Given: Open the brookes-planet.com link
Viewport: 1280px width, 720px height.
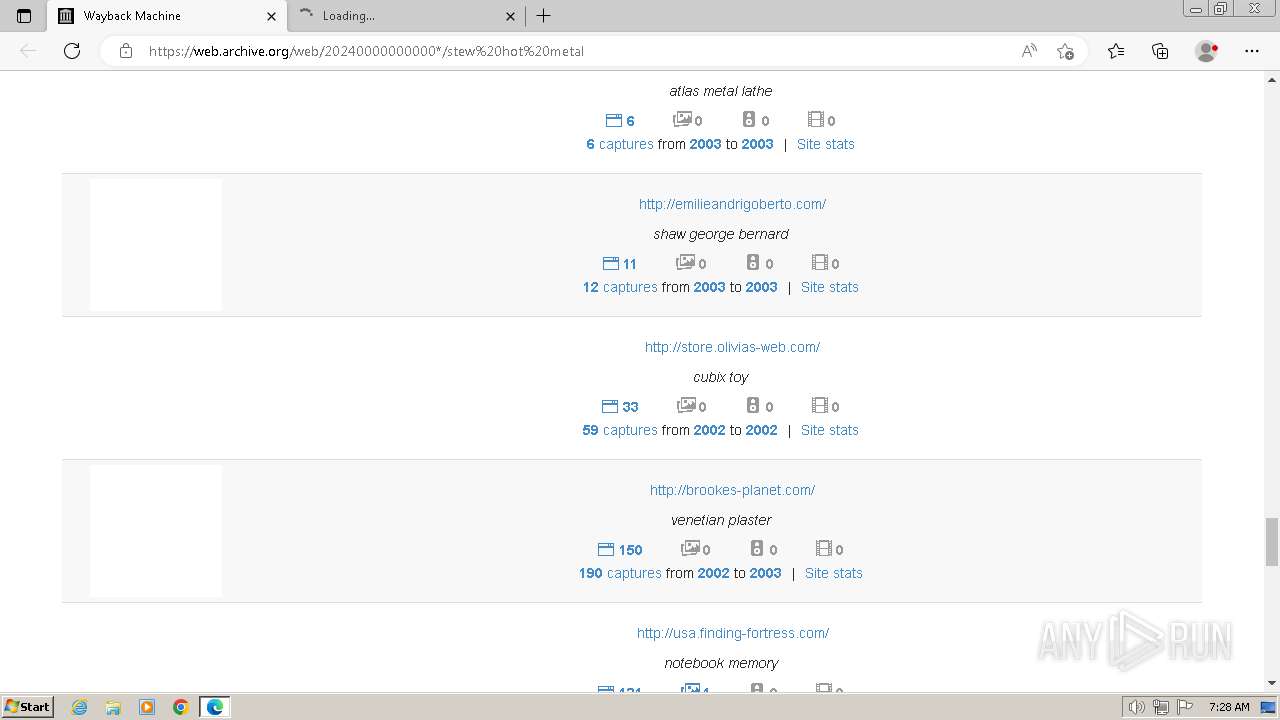Looking at the screenshot, I should point(732,490).
